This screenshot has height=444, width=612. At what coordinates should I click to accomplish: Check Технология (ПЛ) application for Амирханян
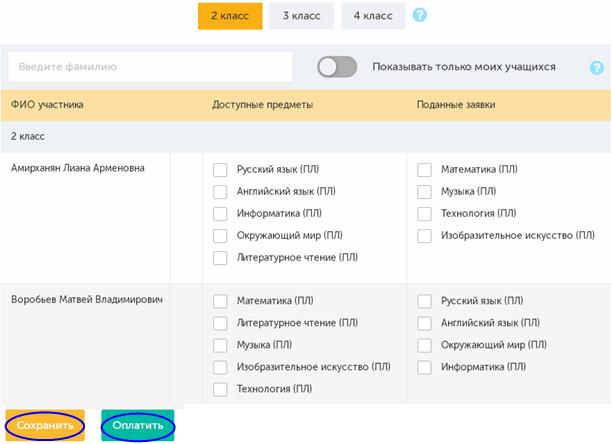point(424,214)
